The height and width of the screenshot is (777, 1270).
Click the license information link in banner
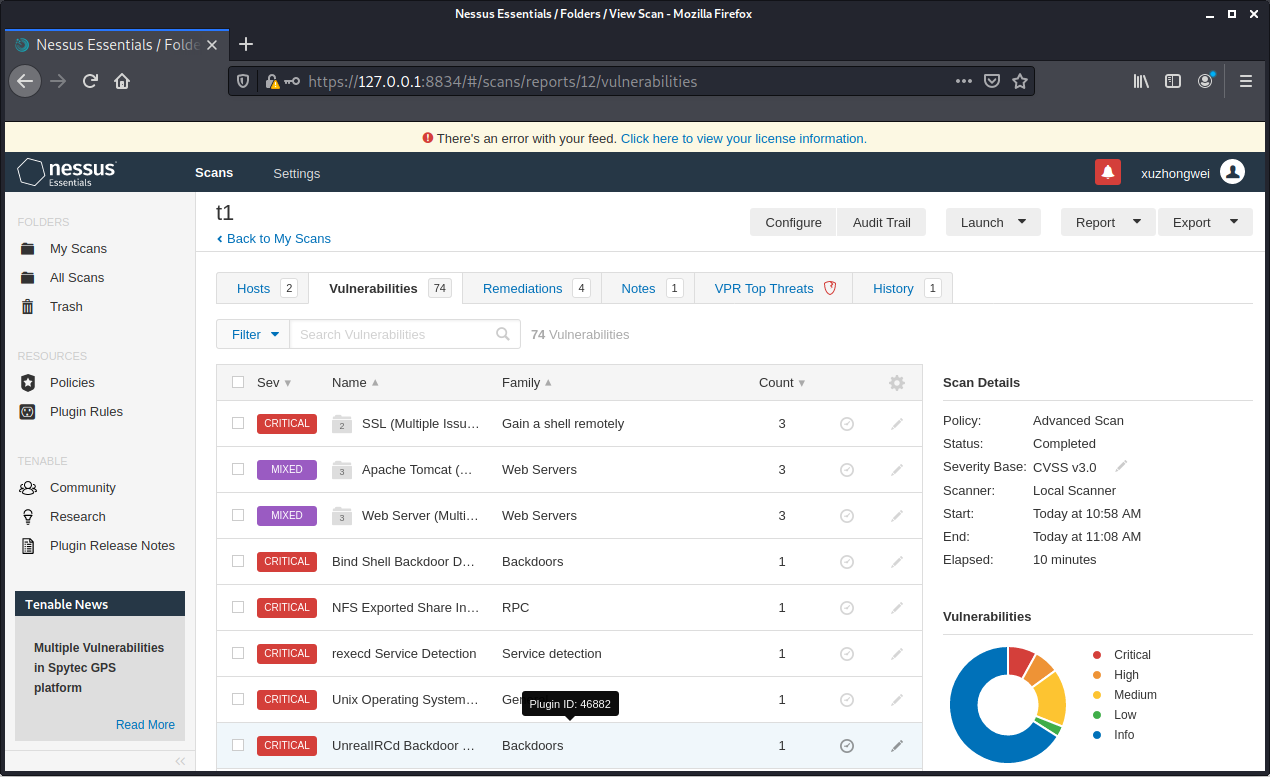[x=744, y=138]
